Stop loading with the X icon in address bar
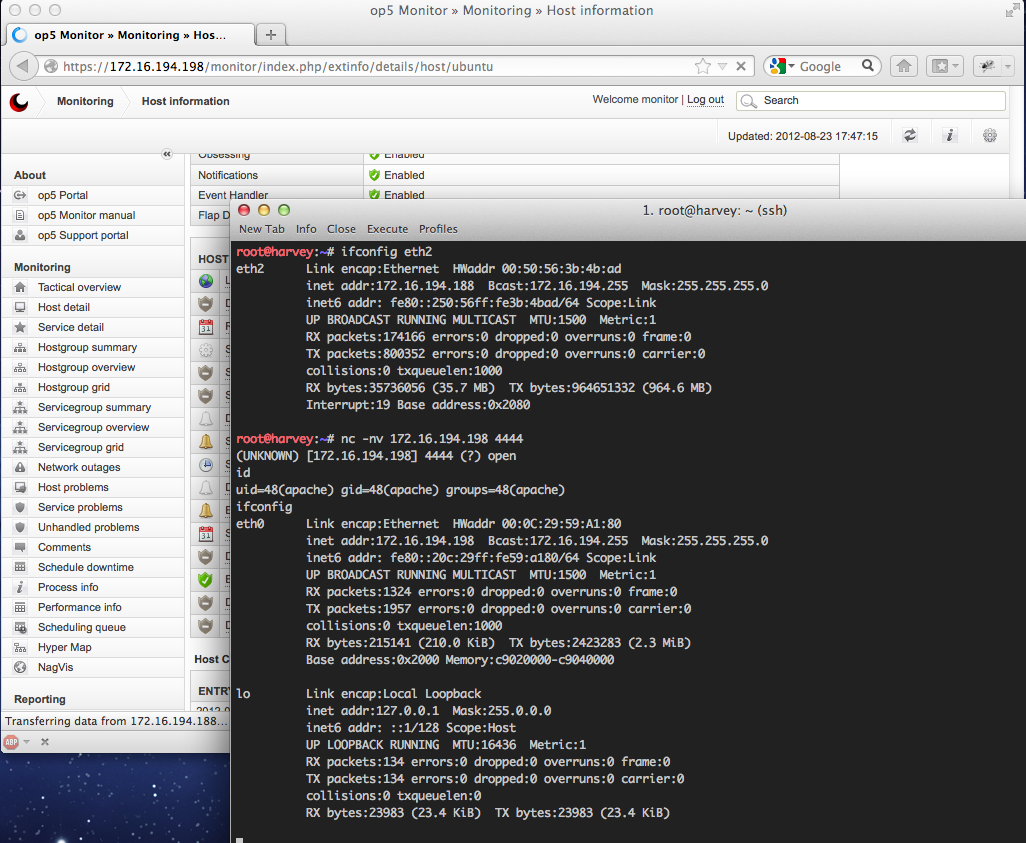 pyautogui.click(x=741, y=66)
